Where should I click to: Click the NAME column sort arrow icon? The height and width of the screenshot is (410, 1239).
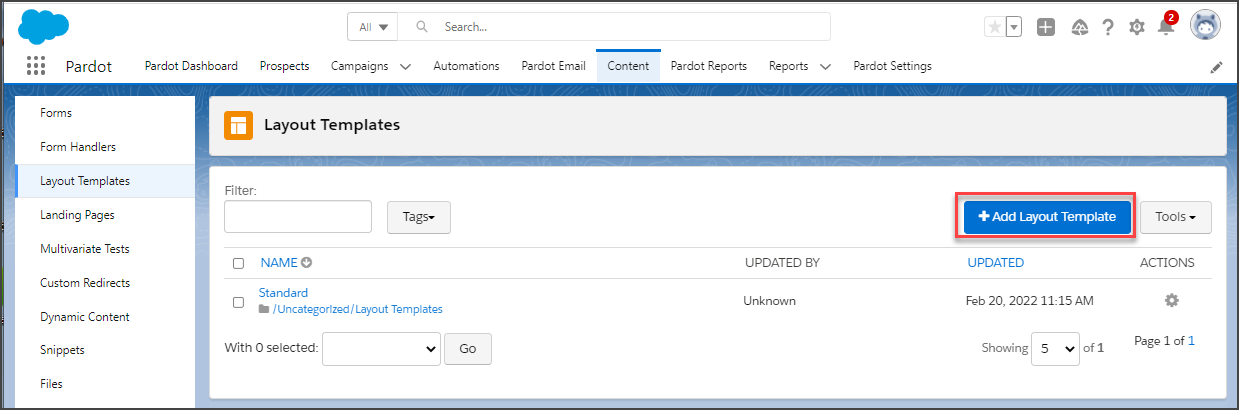click(x=307, y=263)
